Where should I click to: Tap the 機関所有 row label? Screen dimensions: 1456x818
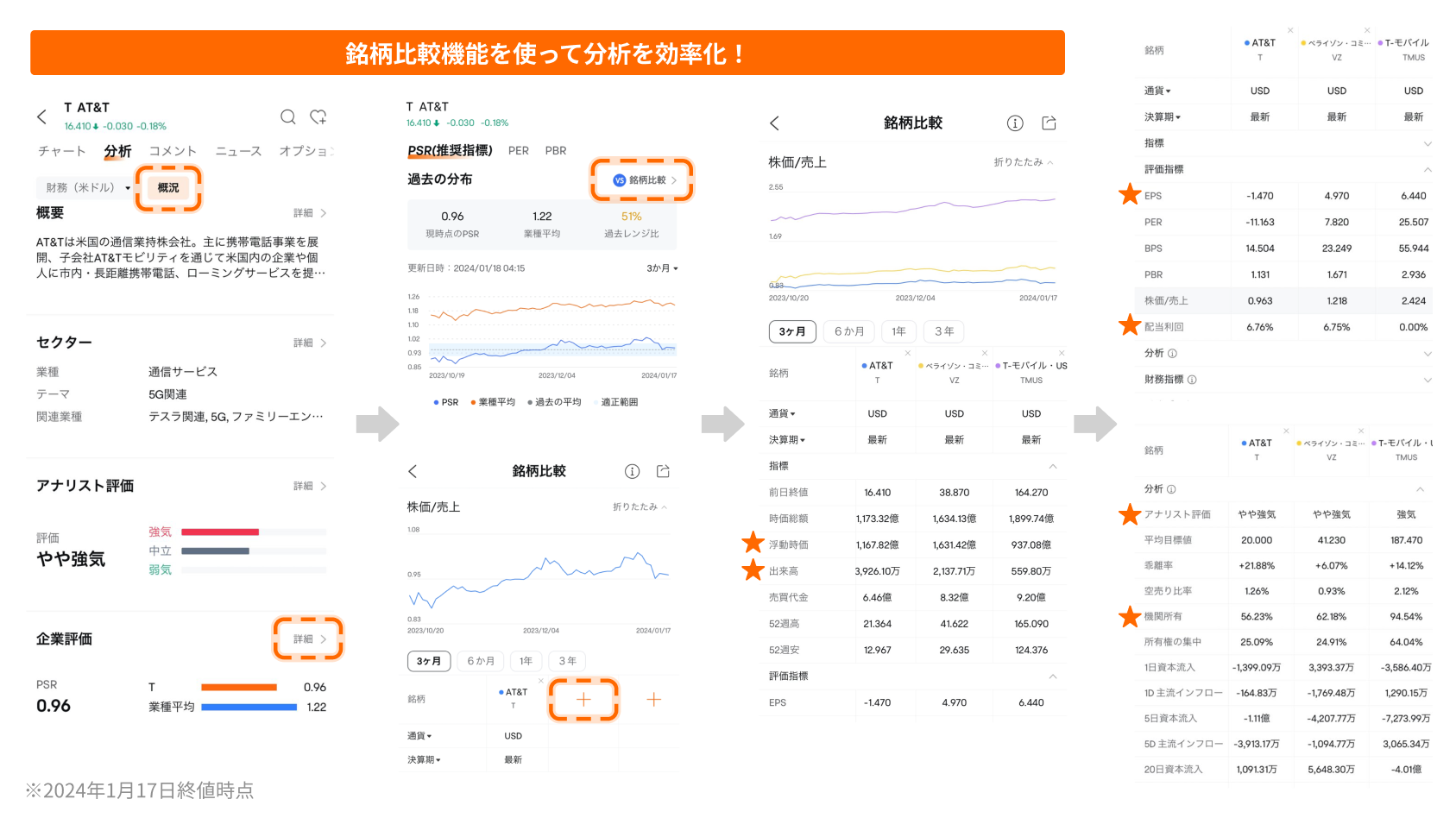click(x=1163, y=617)
